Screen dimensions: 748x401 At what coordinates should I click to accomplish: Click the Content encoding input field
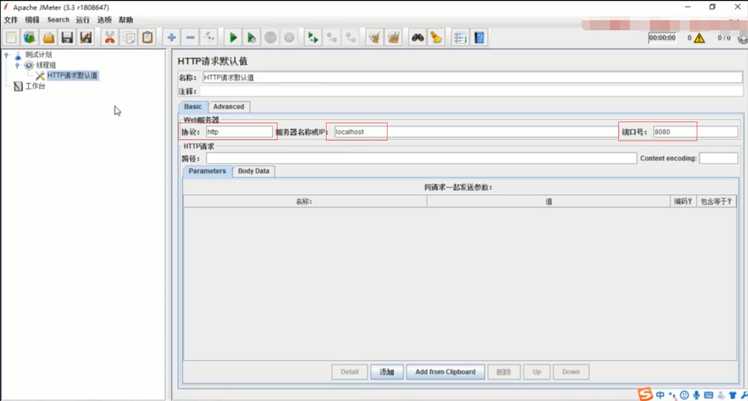[x=718, y=158]
